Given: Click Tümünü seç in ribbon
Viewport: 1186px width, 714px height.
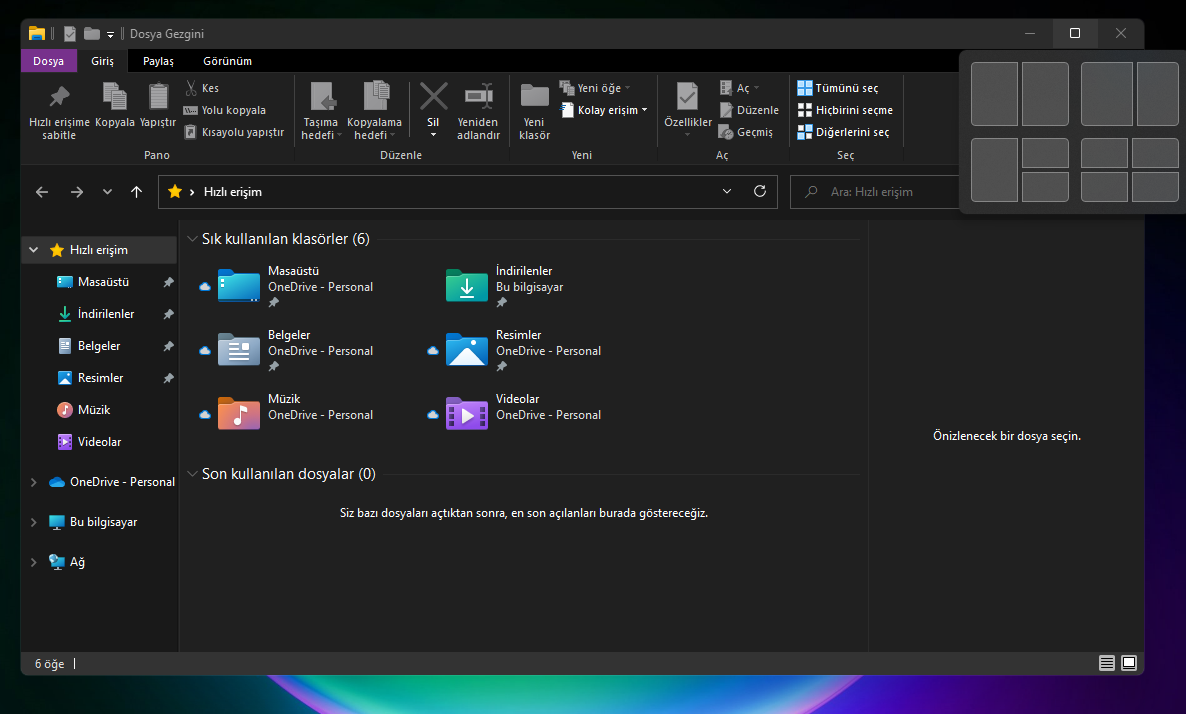Looking at the screenshot, I should click(838, 88).
